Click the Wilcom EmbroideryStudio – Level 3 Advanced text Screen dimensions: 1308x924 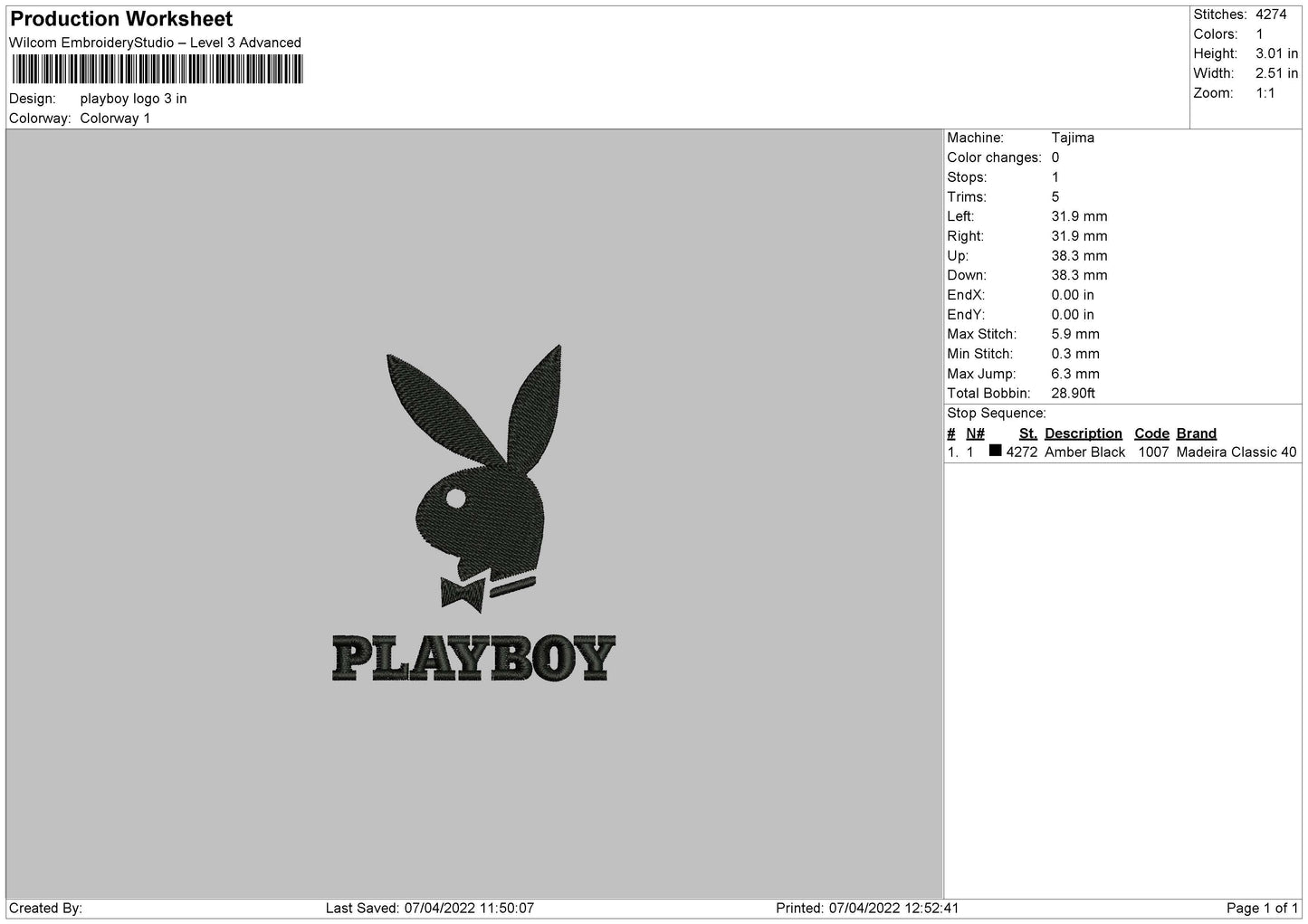(x=155, y=43)
